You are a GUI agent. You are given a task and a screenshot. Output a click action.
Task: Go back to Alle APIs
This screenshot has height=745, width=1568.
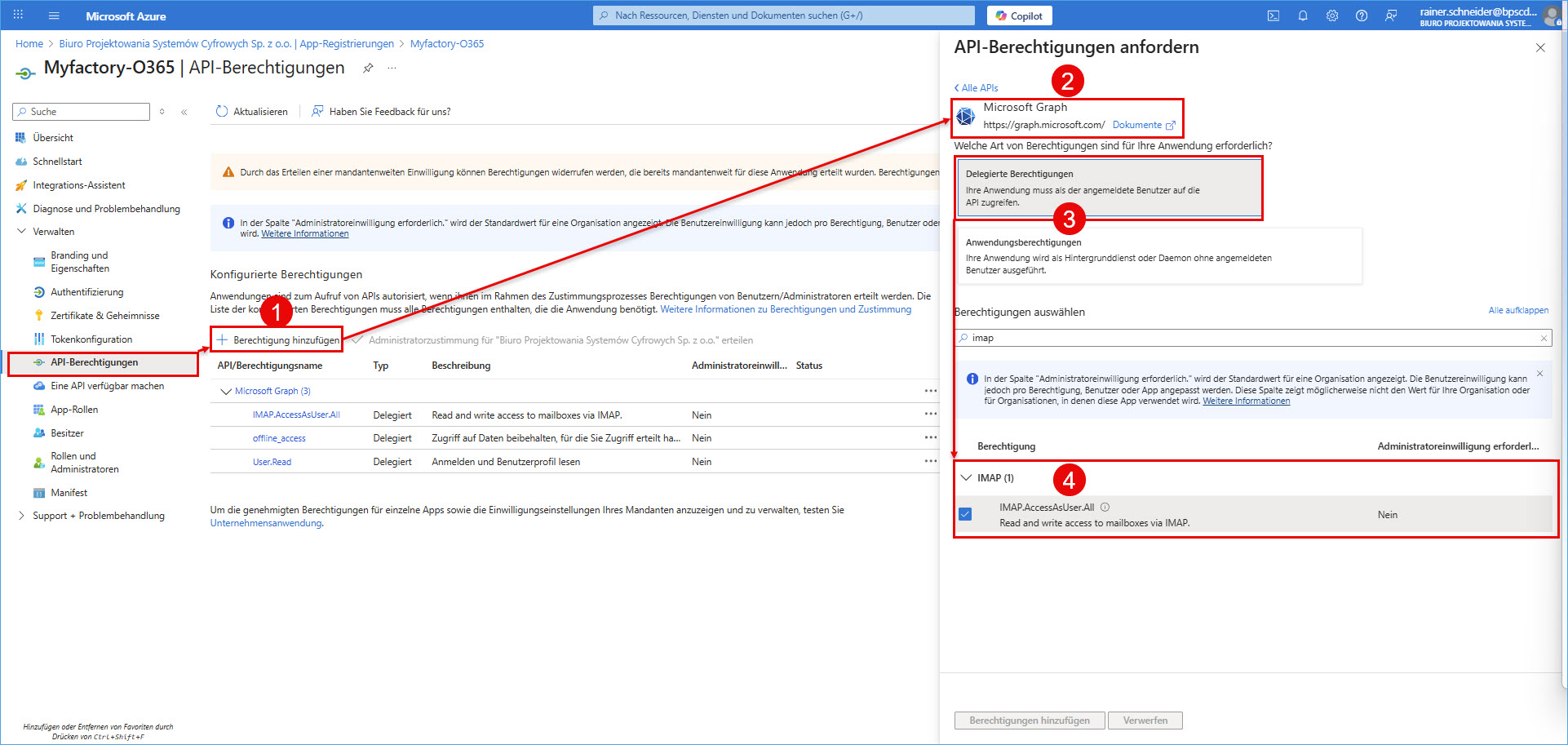(x=976, y=88)
